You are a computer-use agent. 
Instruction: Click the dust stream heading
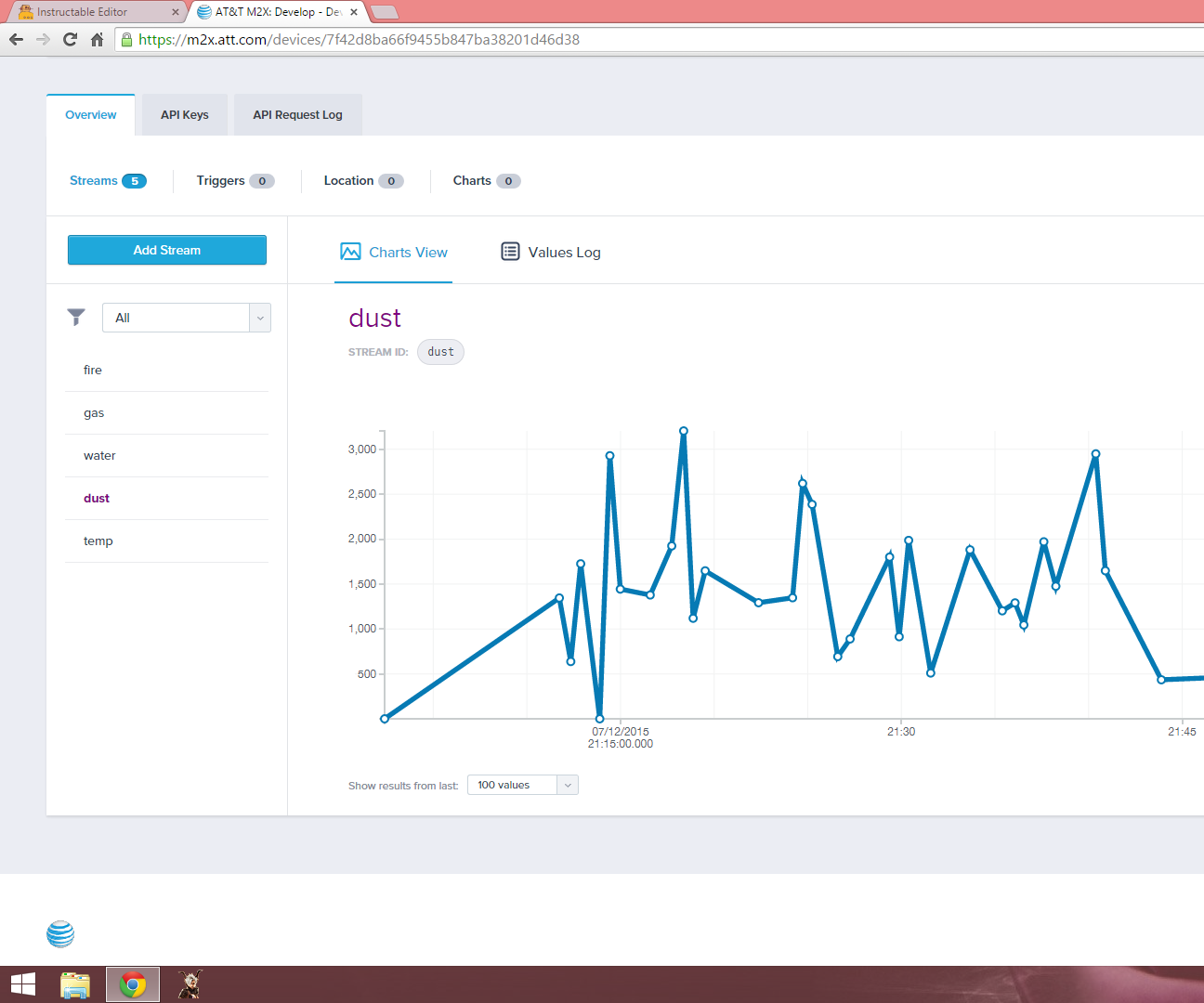(x=375, y=319)
